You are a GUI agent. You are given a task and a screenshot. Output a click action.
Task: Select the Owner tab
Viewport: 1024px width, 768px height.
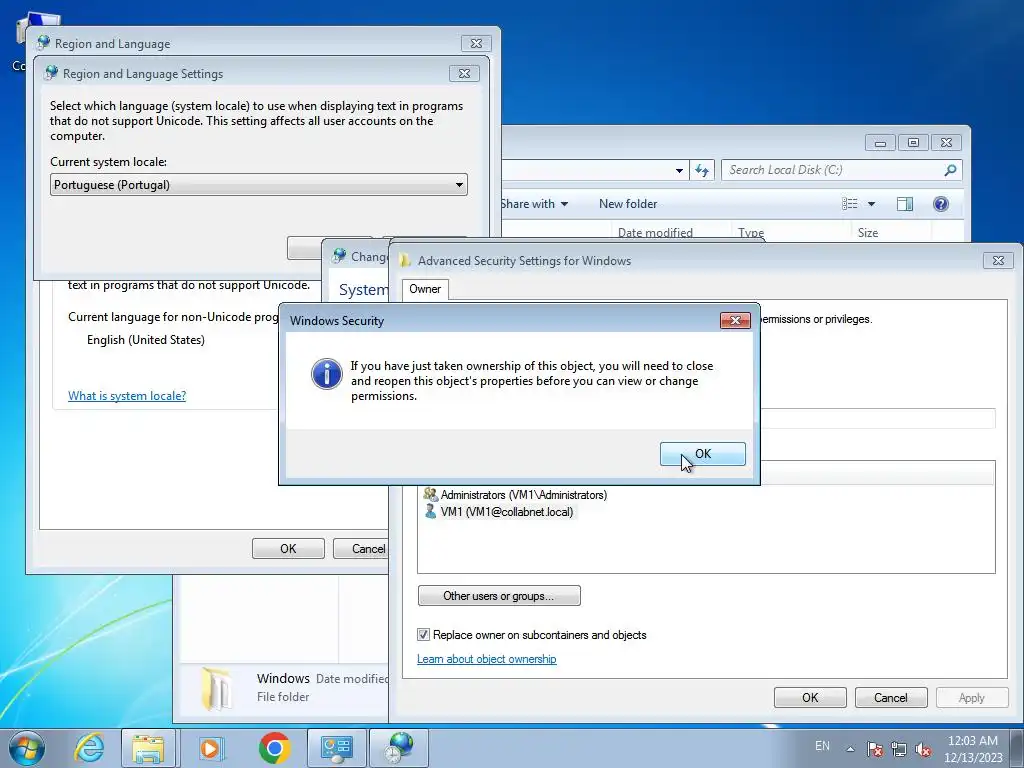click(425, 289)
